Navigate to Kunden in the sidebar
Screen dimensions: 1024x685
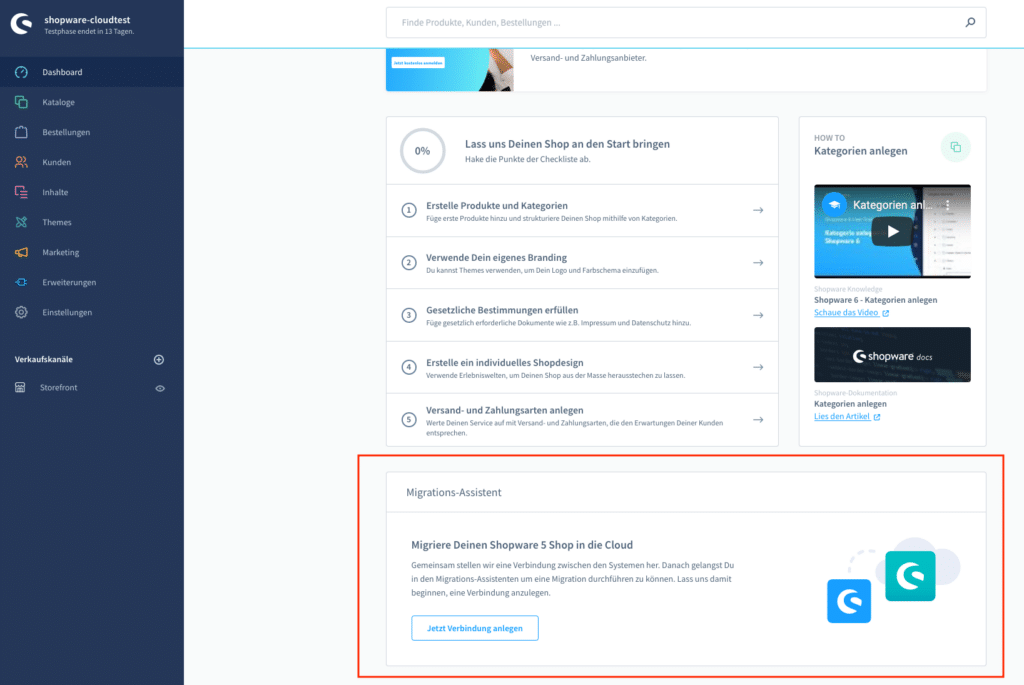coord(92,162)
